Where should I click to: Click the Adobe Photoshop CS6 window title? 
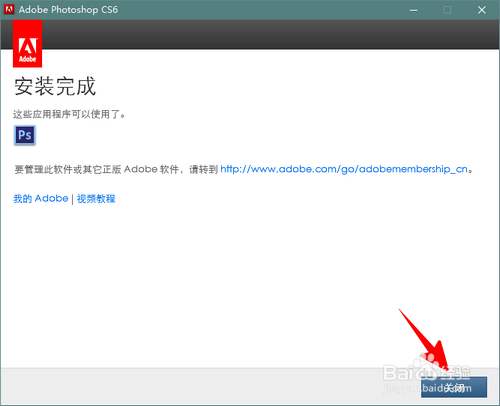pos(68,10)
